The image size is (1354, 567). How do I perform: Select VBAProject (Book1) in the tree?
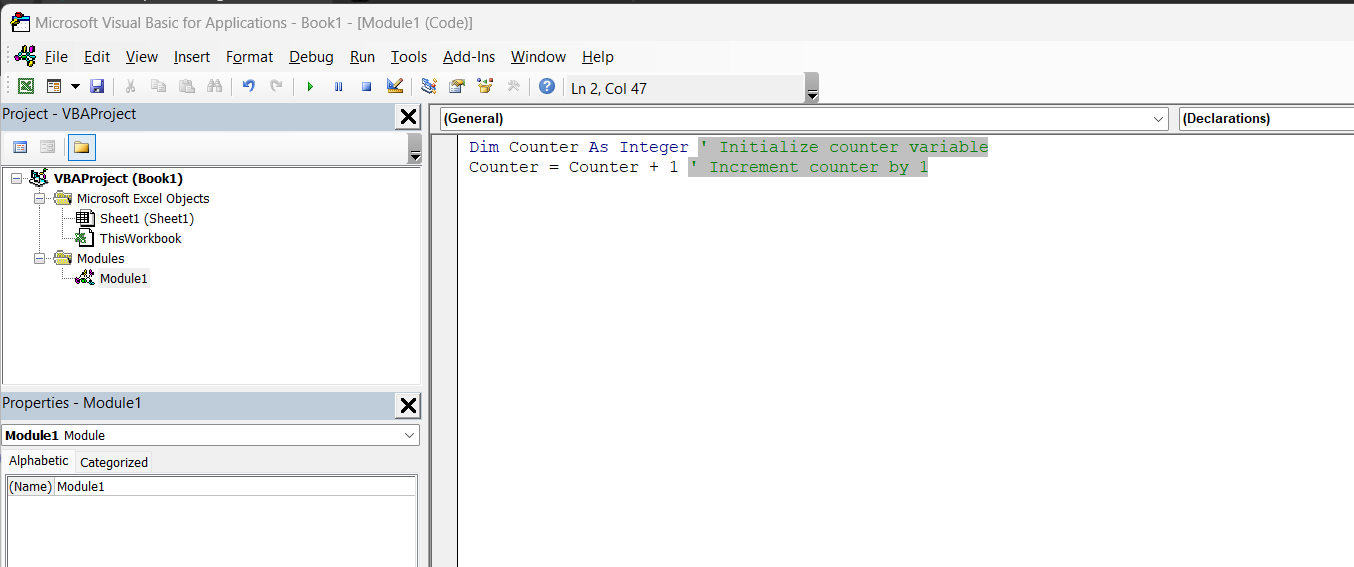[x=118, y=178]
